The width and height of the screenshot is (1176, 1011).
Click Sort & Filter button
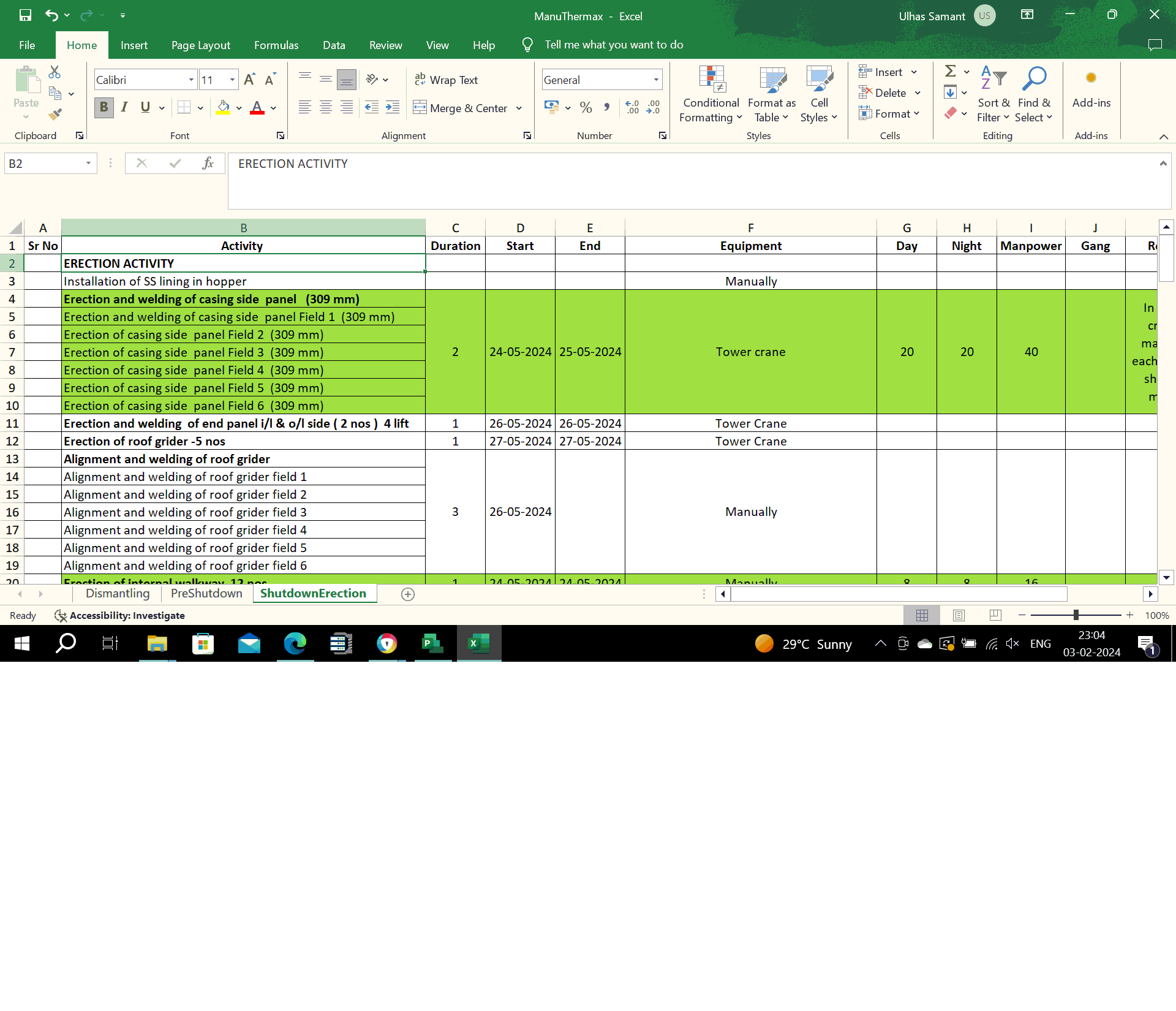993,95
